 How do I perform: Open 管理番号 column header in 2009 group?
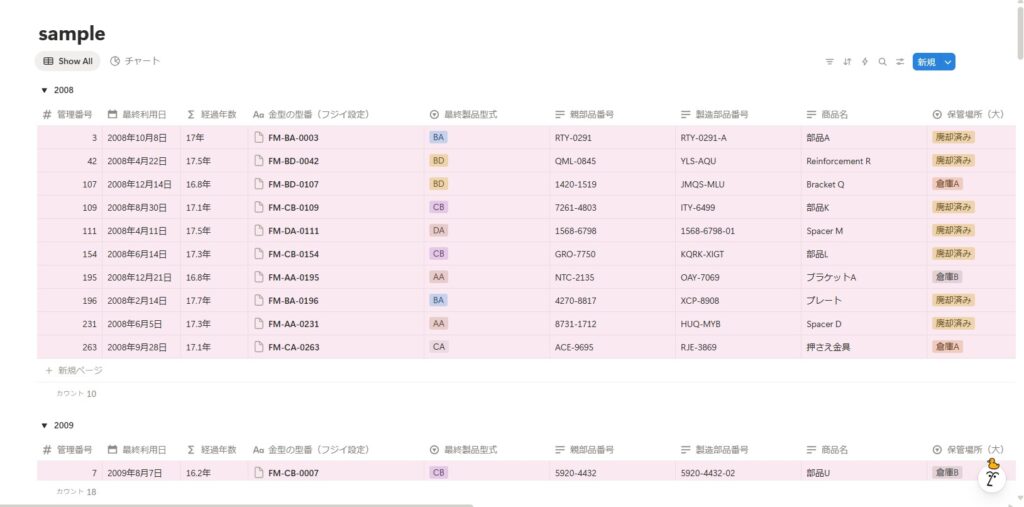tap(69, 450)
